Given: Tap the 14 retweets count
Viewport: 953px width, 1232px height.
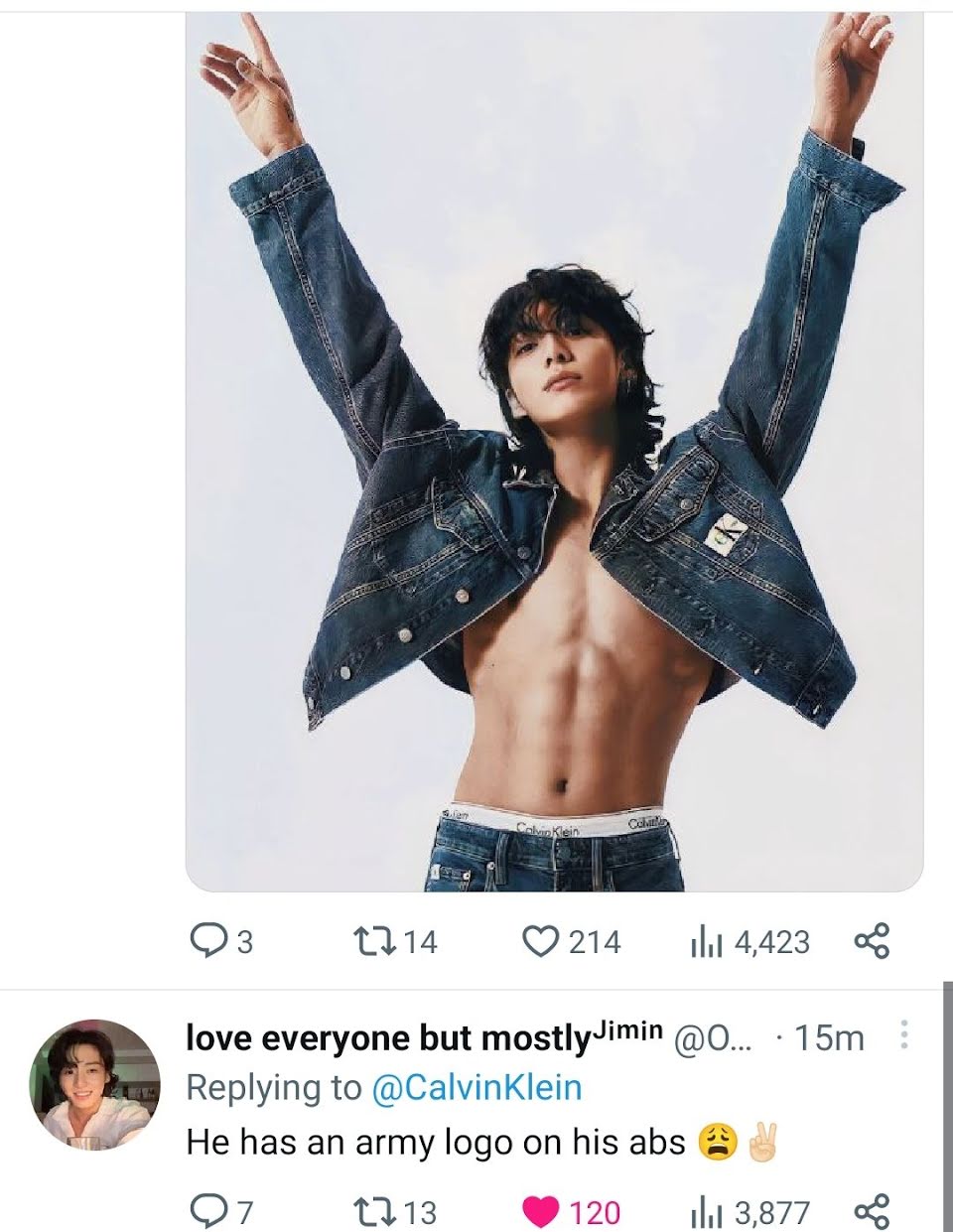Looking at the screenshot, I should [x=420, y=941].
